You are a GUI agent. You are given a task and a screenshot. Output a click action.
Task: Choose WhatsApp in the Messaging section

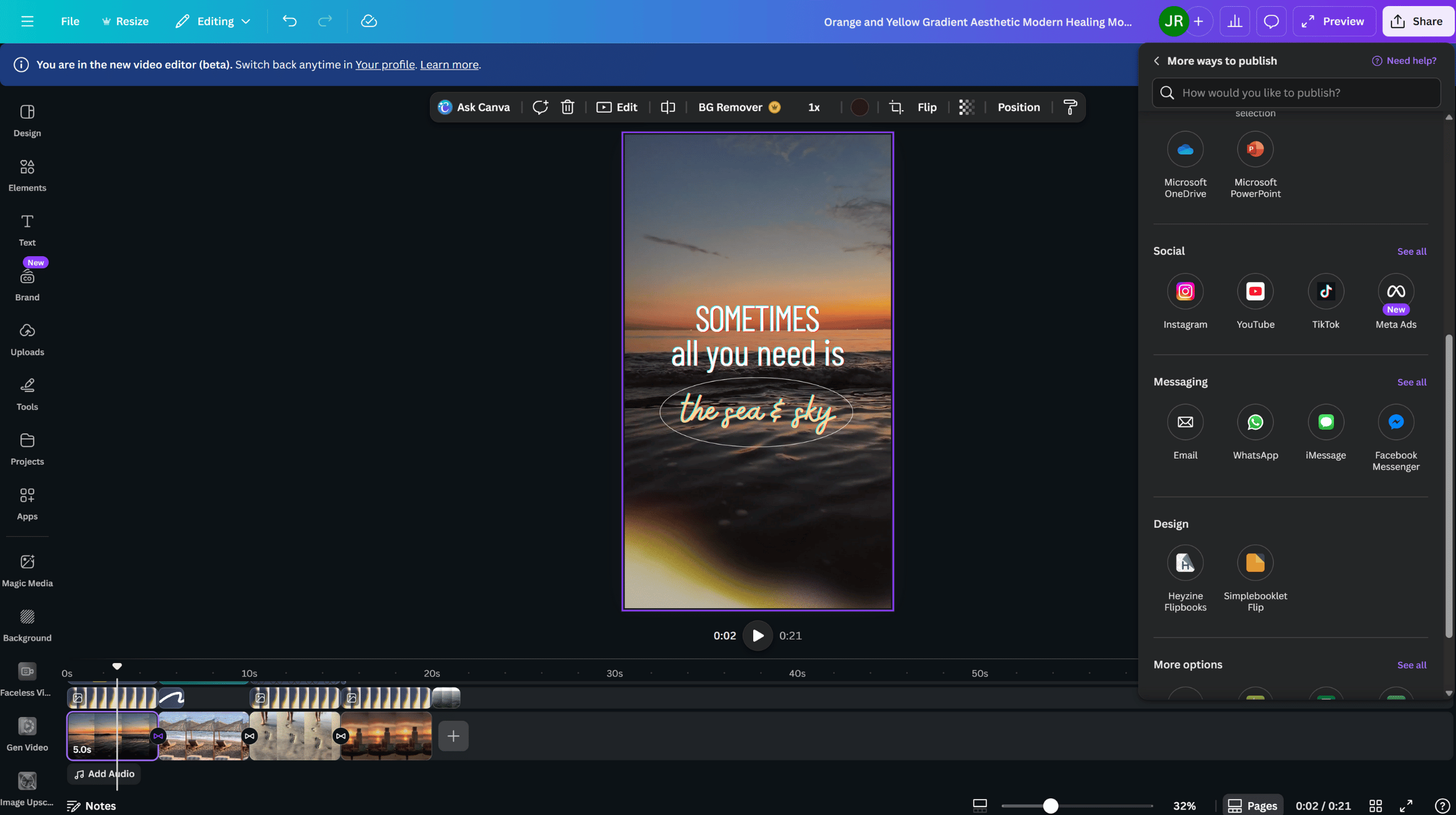click(x=1255, y=422)
